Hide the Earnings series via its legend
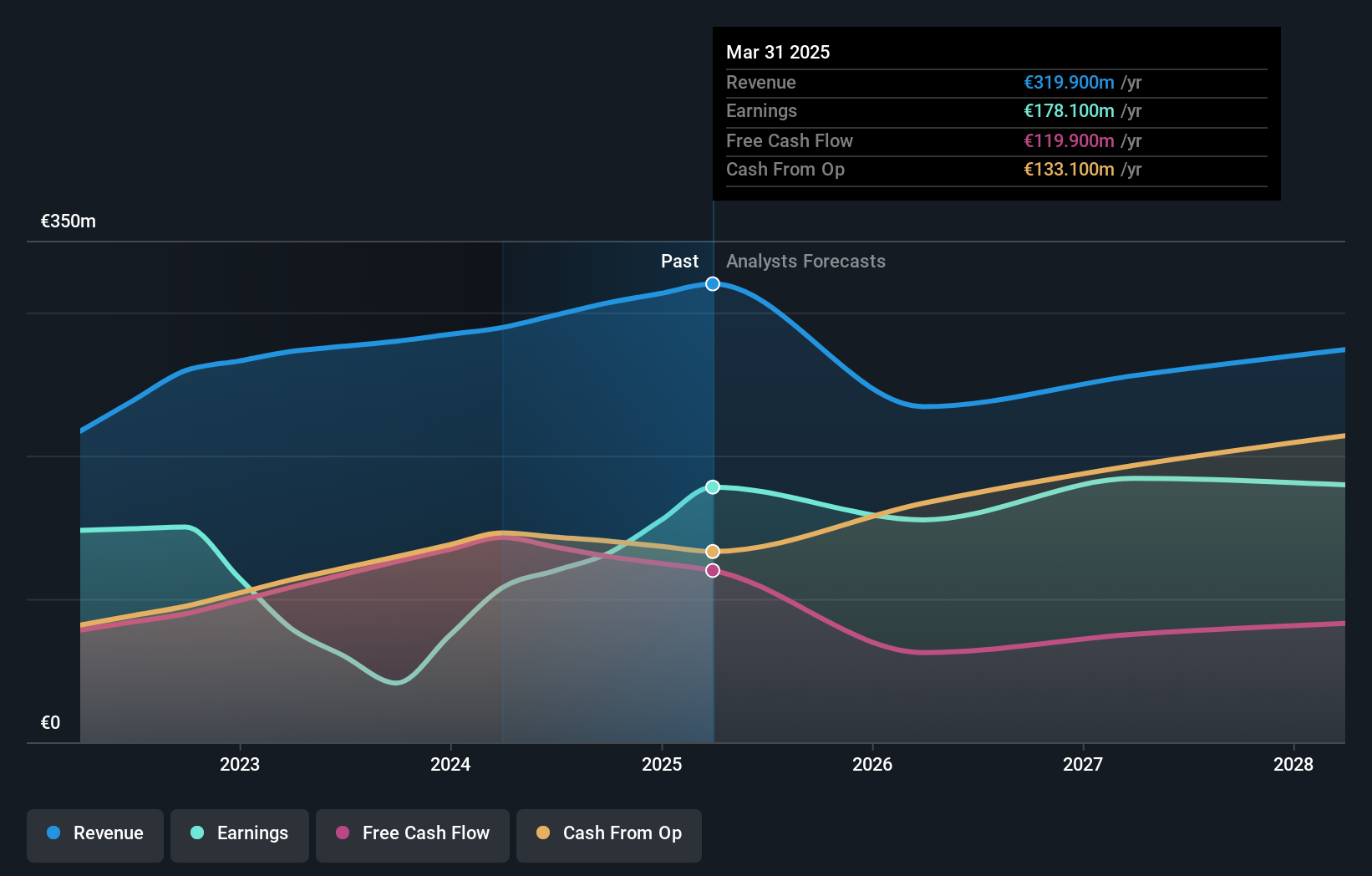Viewport: 1372px width, 876px height. tap(240, 835)
